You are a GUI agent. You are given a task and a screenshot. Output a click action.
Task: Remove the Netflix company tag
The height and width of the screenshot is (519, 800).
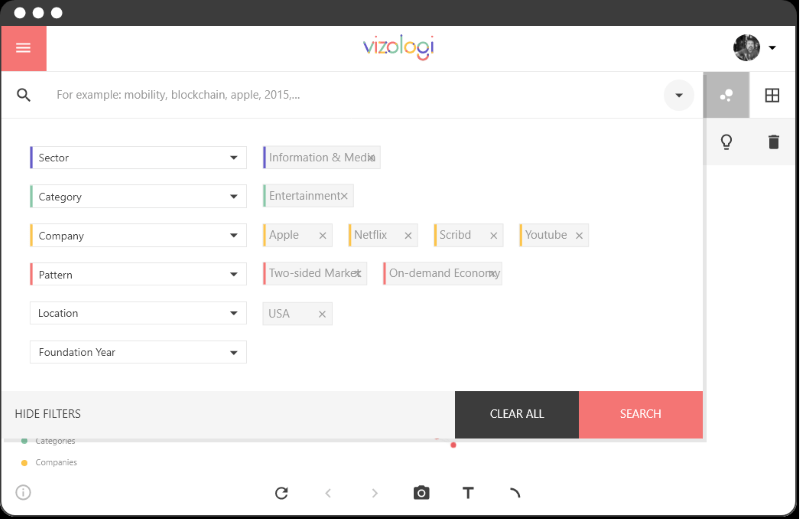[408, 236]
